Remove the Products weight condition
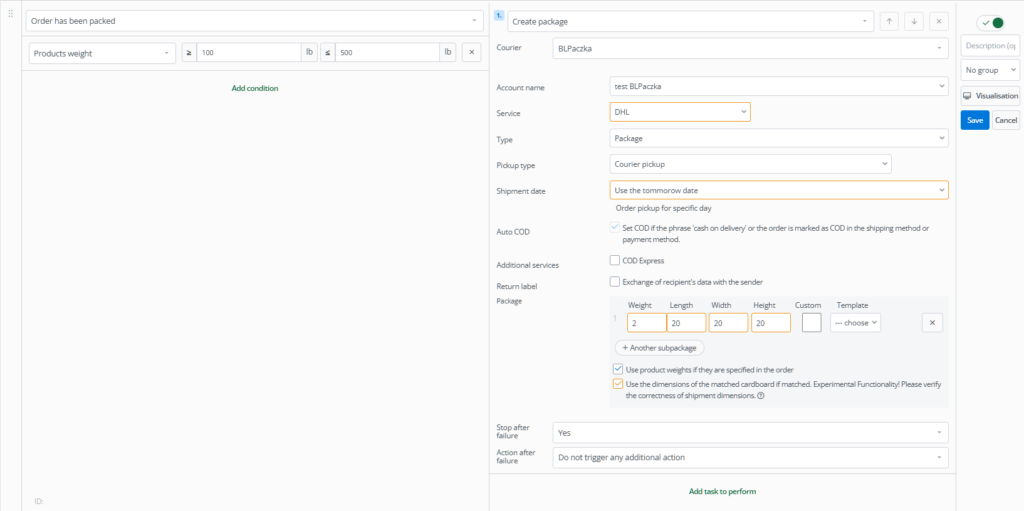This screenshot has height=511, width=1024. (472, 53)
